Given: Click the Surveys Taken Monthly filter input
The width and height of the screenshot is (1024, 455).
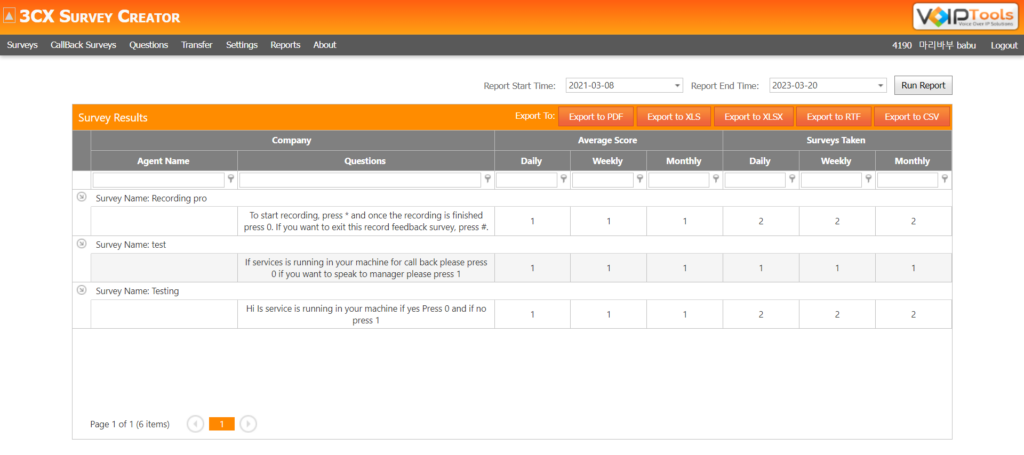Looking at the screenshot, I should click(908, 180).
